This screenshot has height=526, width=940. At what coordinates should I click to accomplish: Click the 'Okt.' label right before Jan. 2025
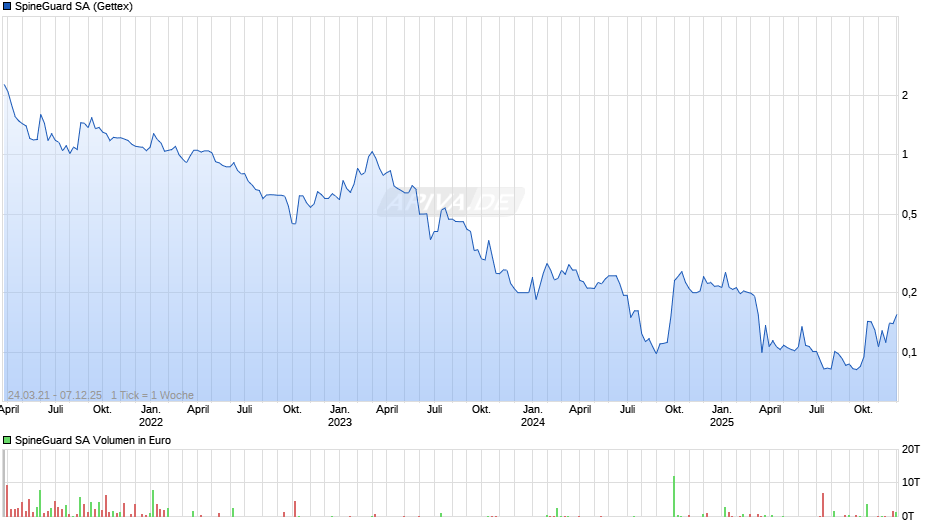(674, 410)
